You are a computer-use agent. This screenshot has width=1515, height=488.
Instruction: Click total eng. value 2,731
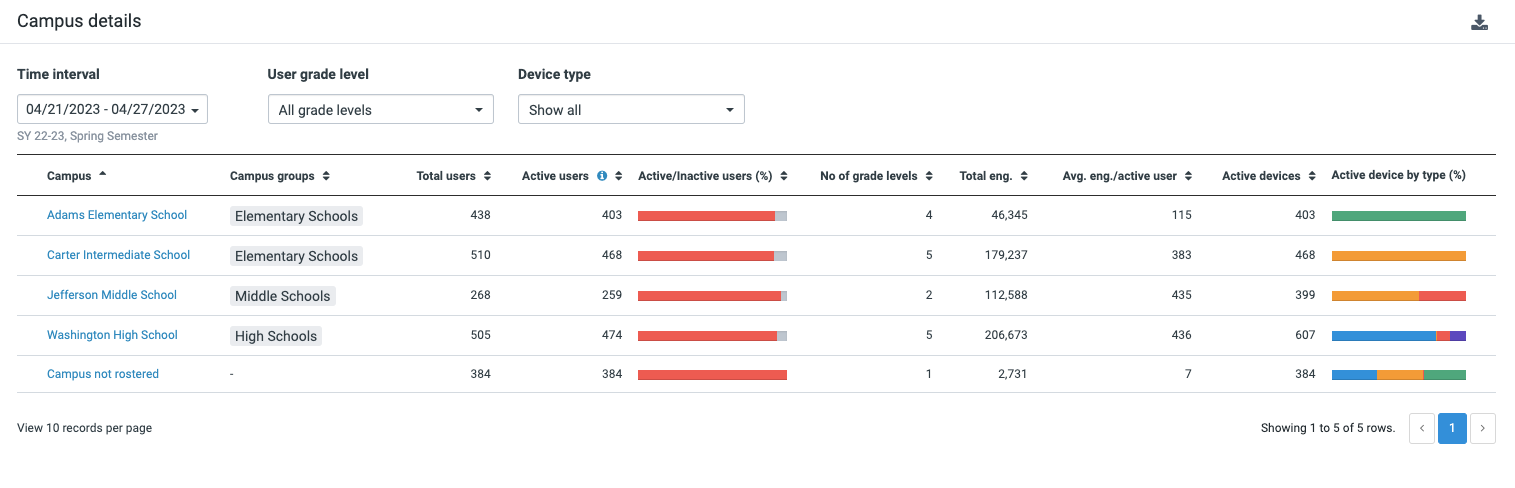pyautogui.click(x=1012, y=374)
